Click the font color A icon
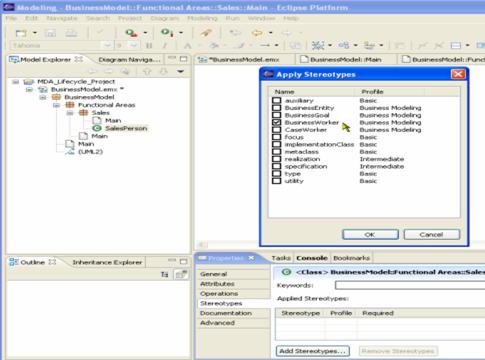The width and height of the screenshot is (485, 360). 188,46
